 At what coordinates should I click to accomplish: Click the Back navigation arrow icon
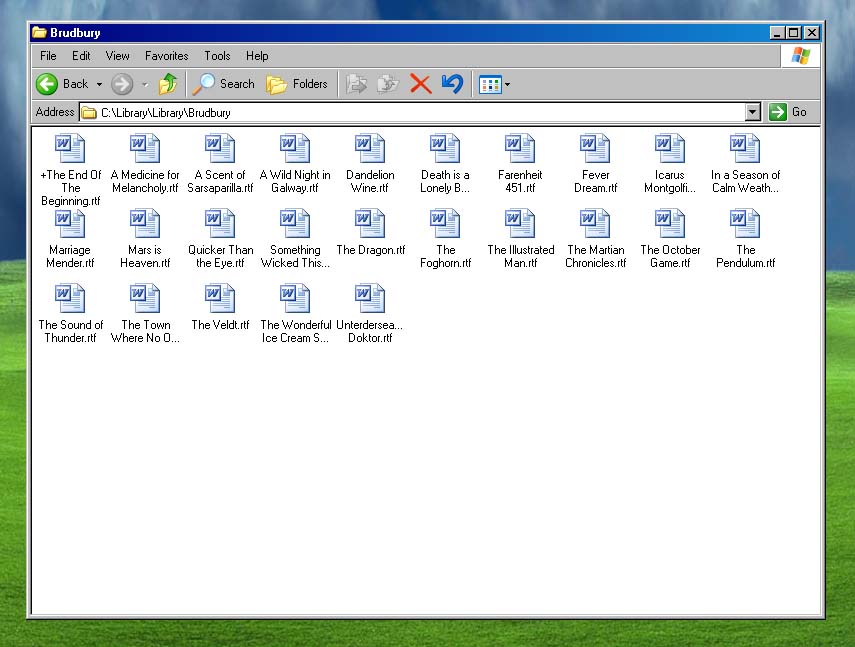click(x=47, y=84)
